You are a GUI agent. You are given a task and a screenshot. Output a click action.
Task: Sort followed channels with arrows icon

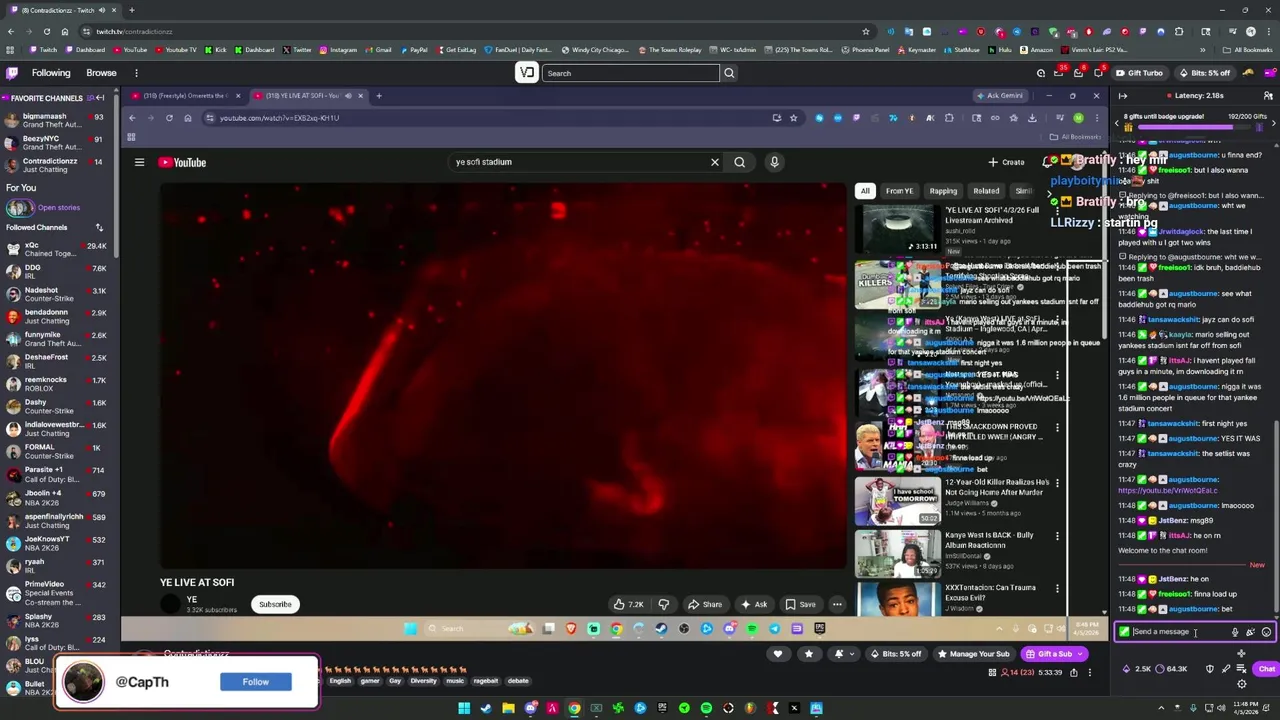(99, 228)
